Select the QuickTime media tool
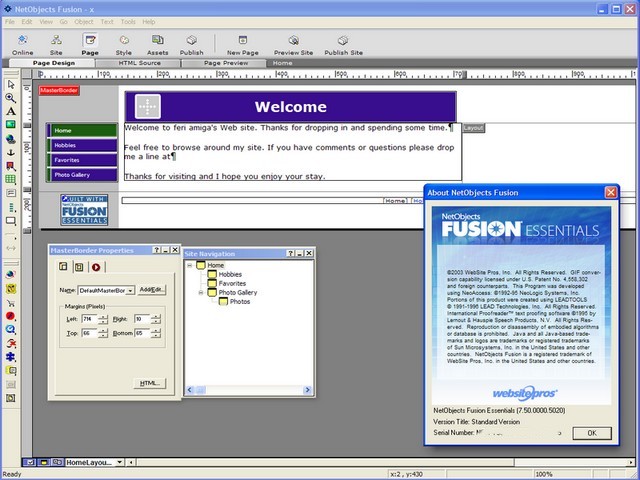Viewport: 640px width, 480px height. (11, 330)
